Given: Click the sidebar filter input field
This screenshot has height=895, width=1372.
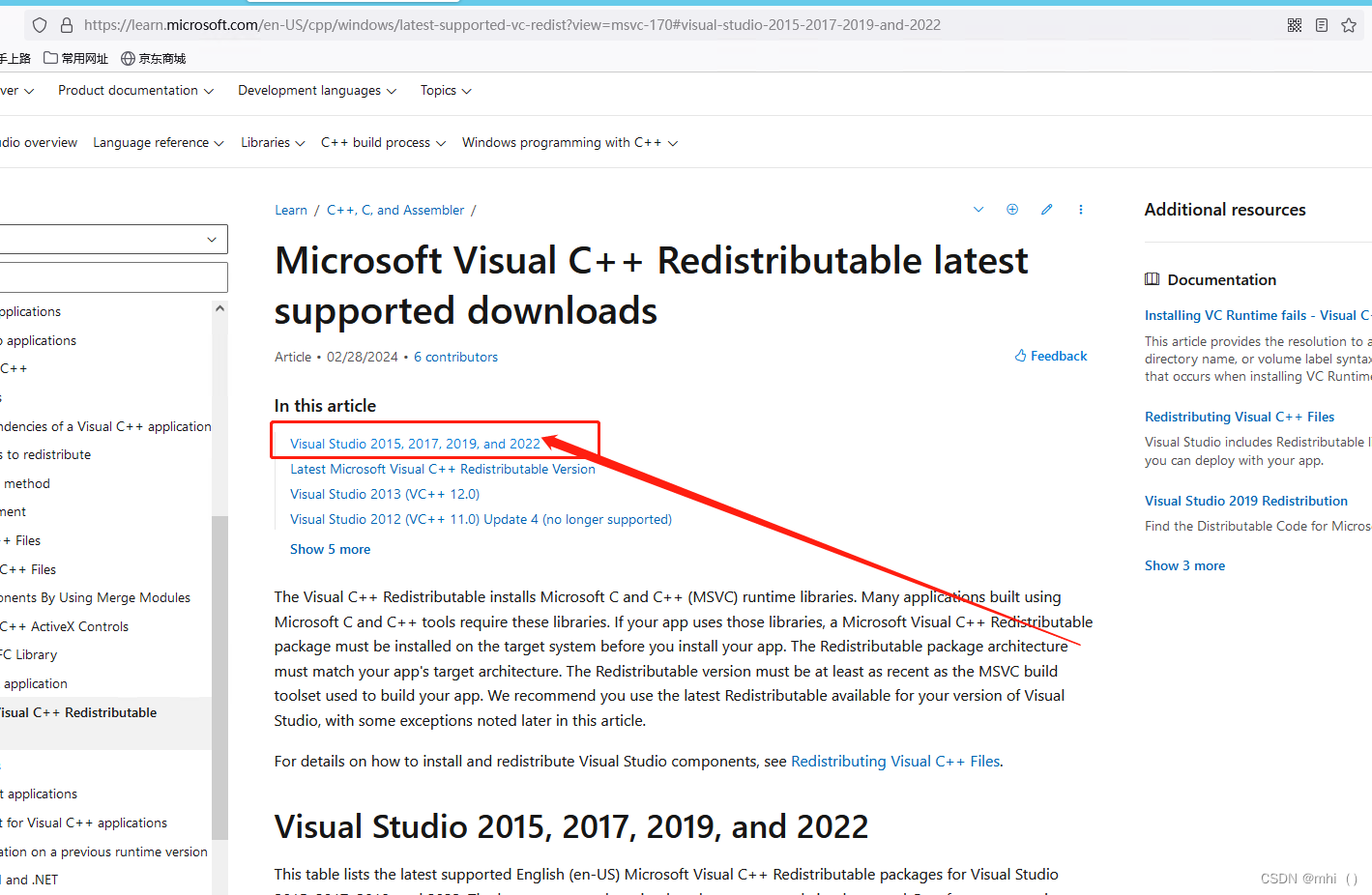Looking at the screenshot, I should coord(112,277).
